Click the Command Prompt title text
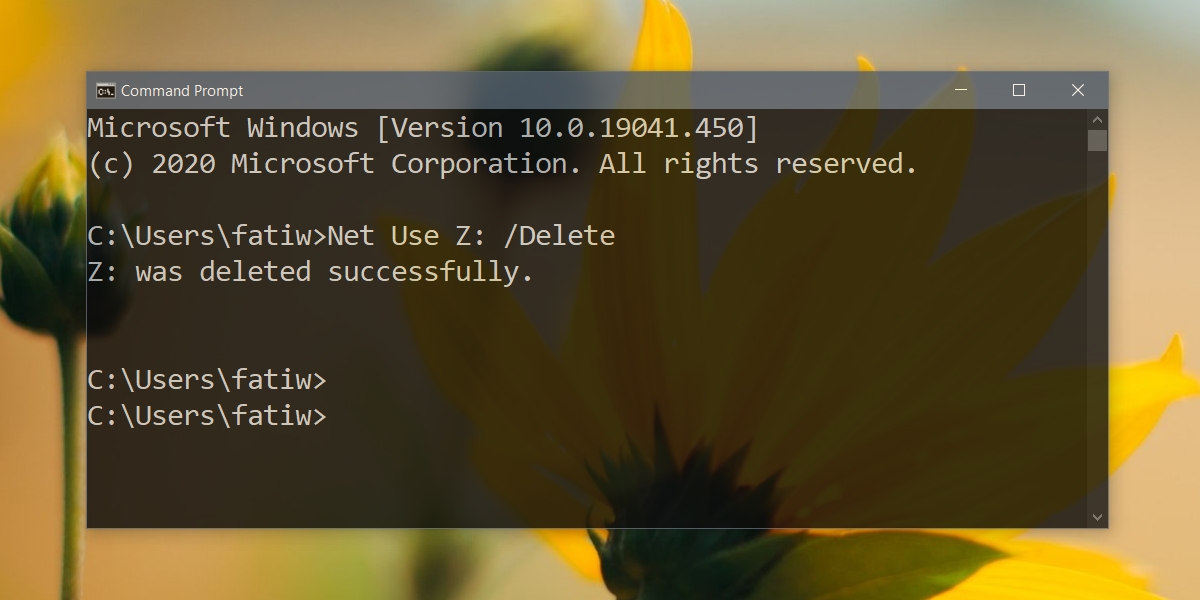 pyautogui.click(x=182, y=91)
